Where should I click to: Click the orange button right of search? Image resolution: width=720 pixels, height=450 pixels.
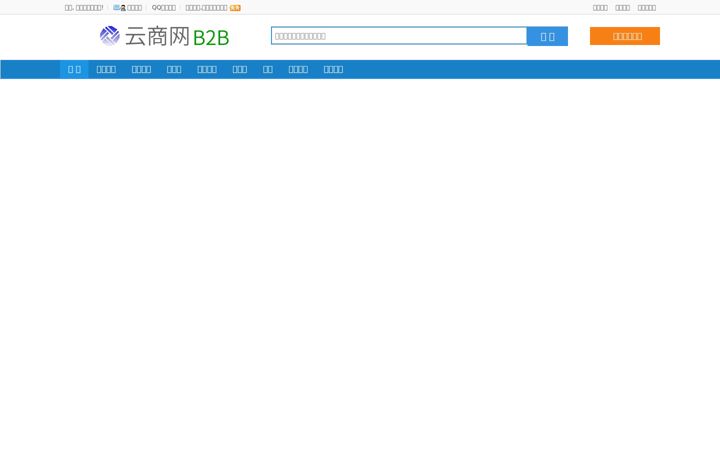625,36
